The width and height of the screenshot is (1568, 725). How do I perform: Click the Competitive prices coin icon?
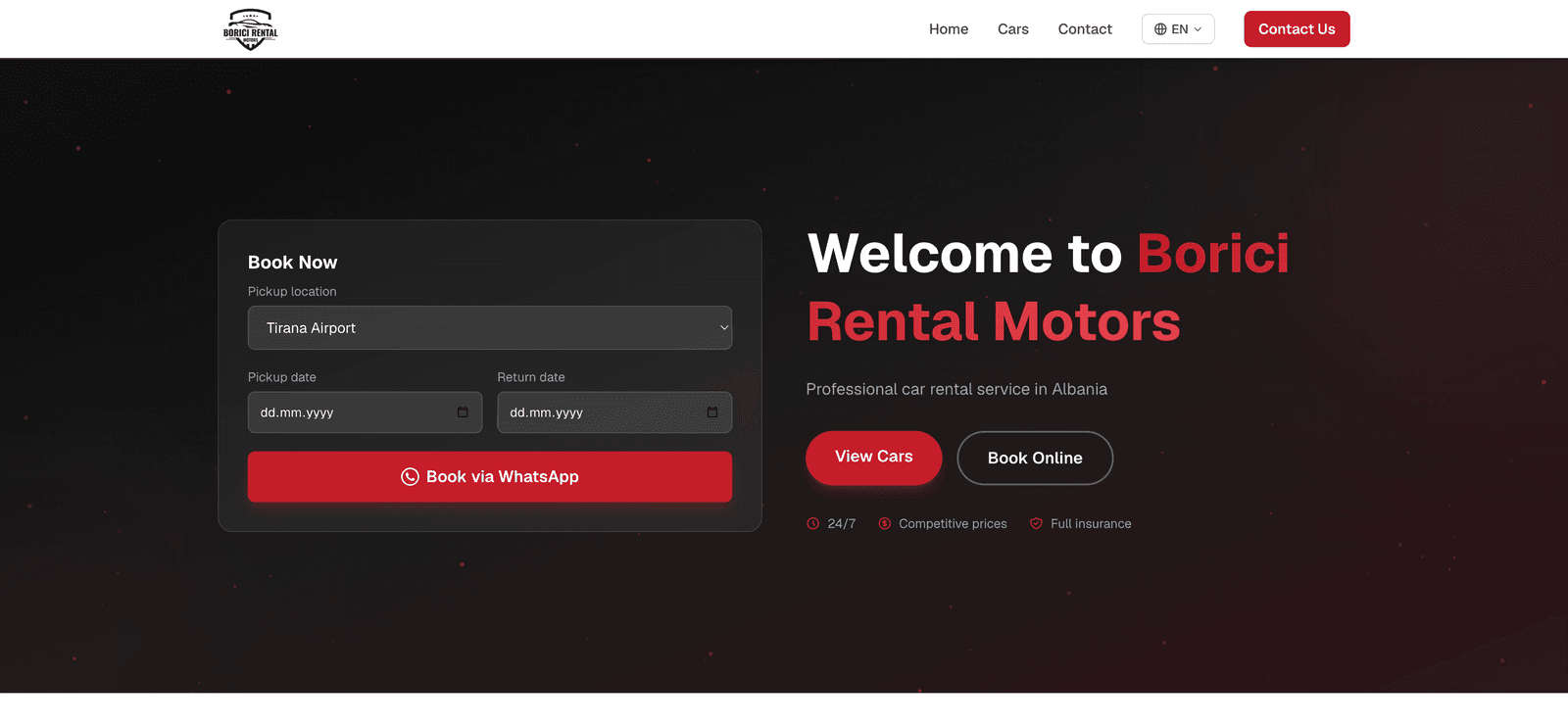885,524
